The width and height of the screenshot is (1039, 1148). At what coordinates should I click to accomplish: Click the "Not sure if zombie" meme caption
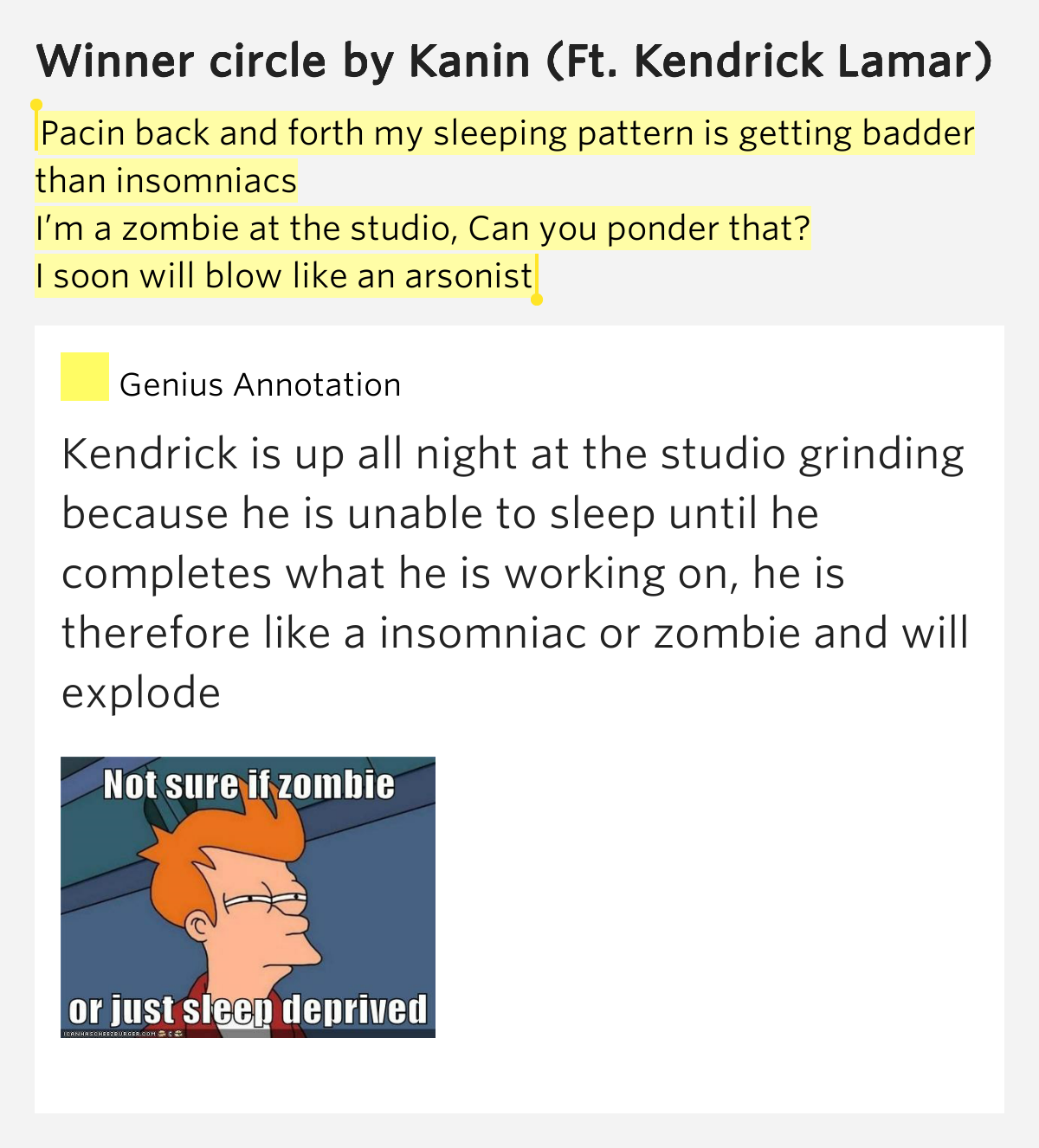(248, 784)
